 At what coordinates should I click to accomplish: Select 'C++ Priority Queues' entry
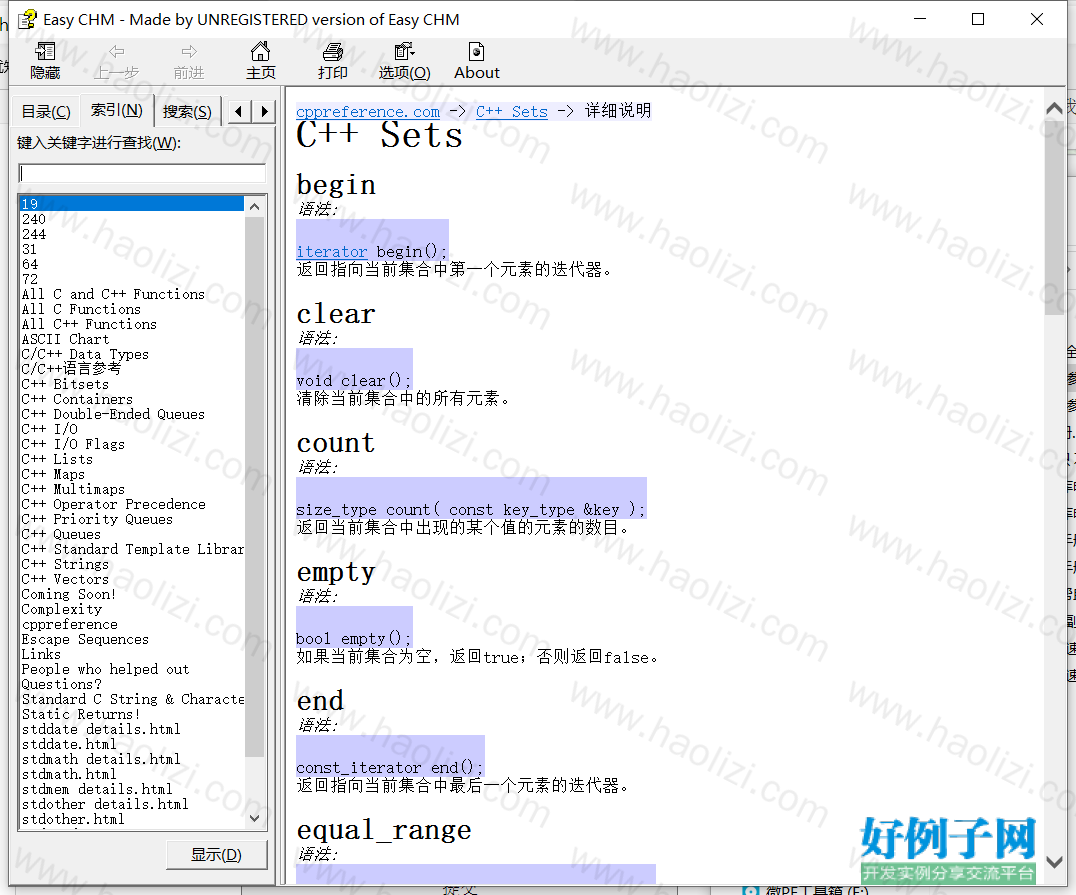pyautogui.click(x=97, y=520)
